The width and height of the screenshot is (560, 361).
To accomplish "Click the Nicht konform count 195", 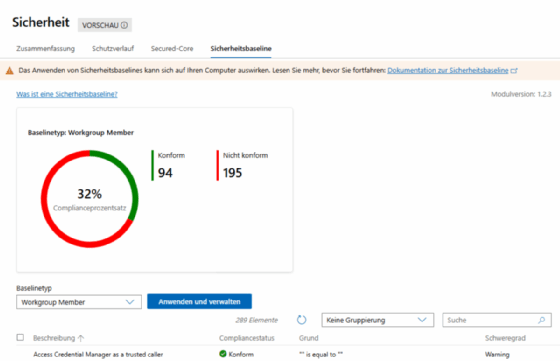I will 232,173.
